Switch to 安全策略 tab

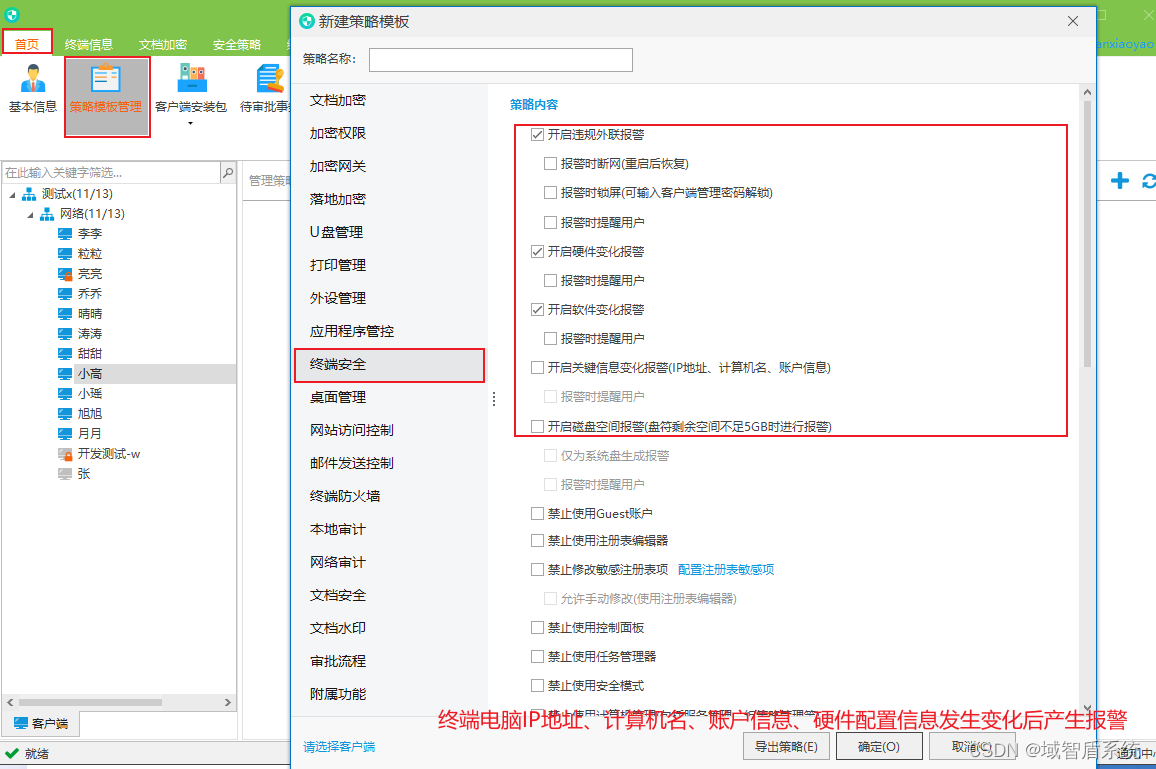point(237,44)
